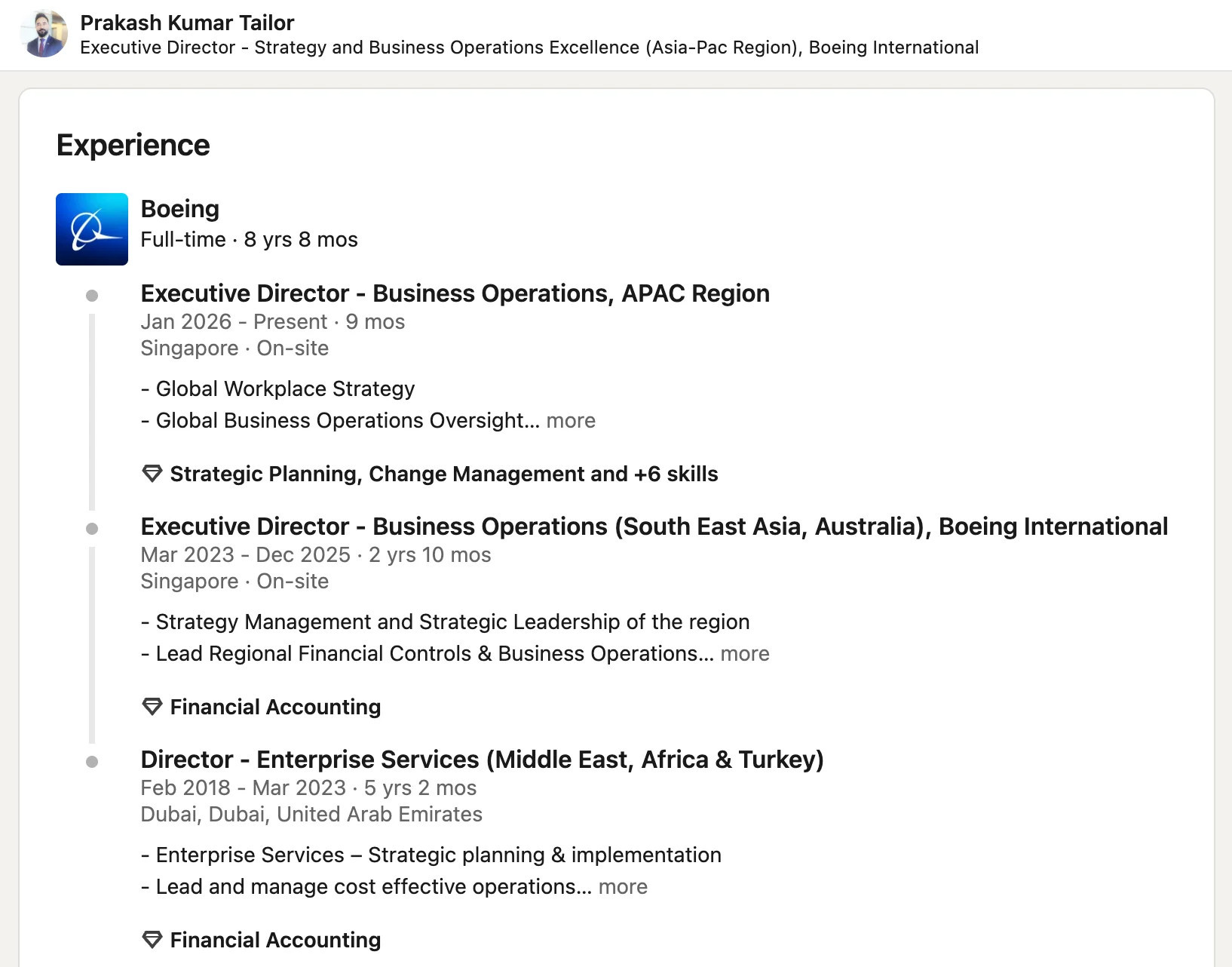Screen dimensions: 1232x967
Task: Click the 'Jan 2026 - Present · 9 mos' date
Action: tap(273, 322)
